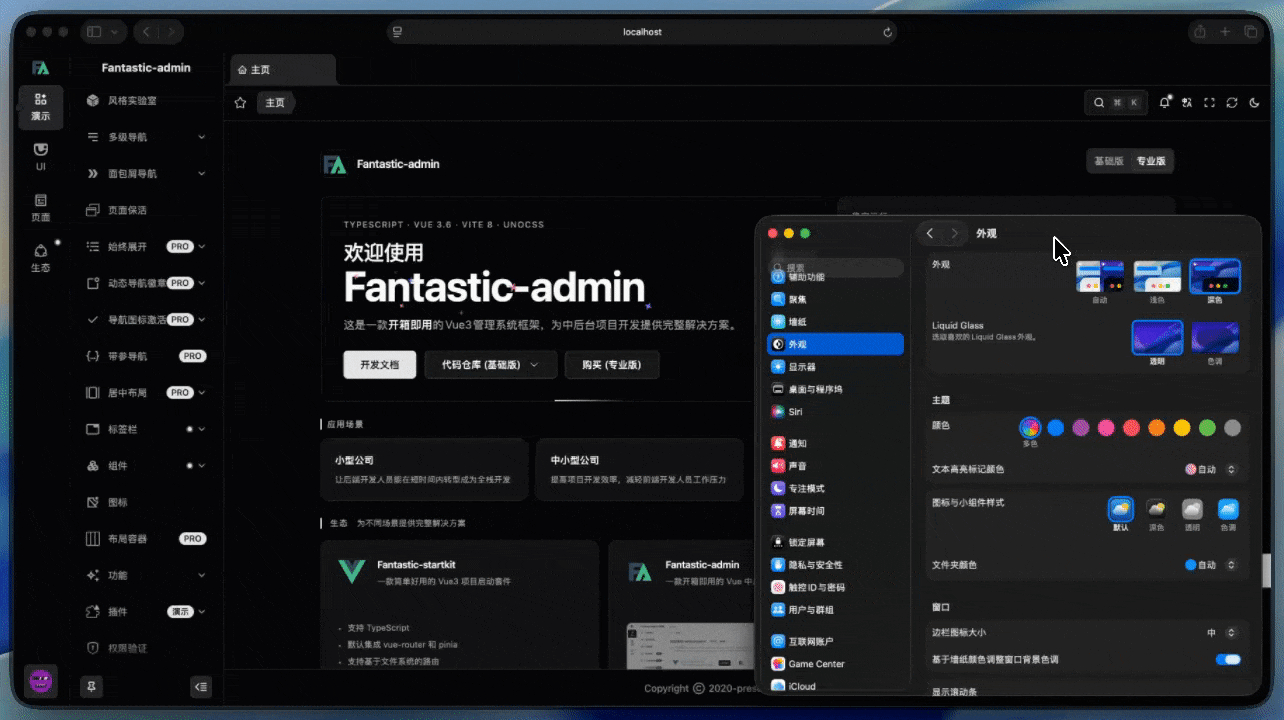
Task: Click the 购买 (专业版) button
Action: coord(611,365)
